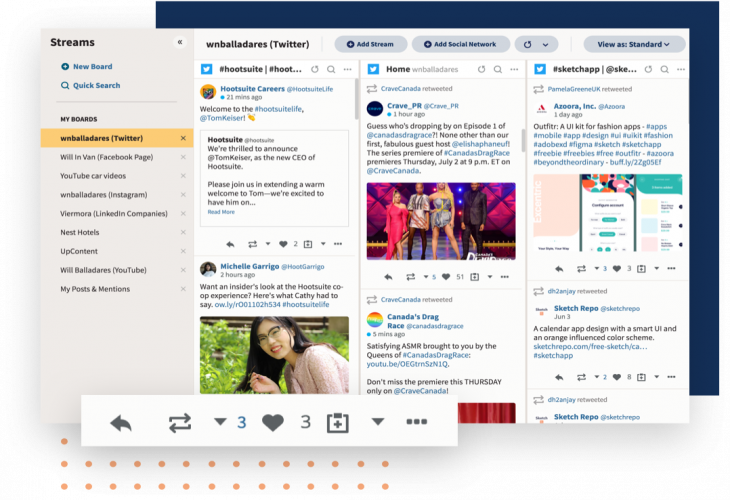
Task: Retweet the Crave_PR tweet
Action: [410, 277]
